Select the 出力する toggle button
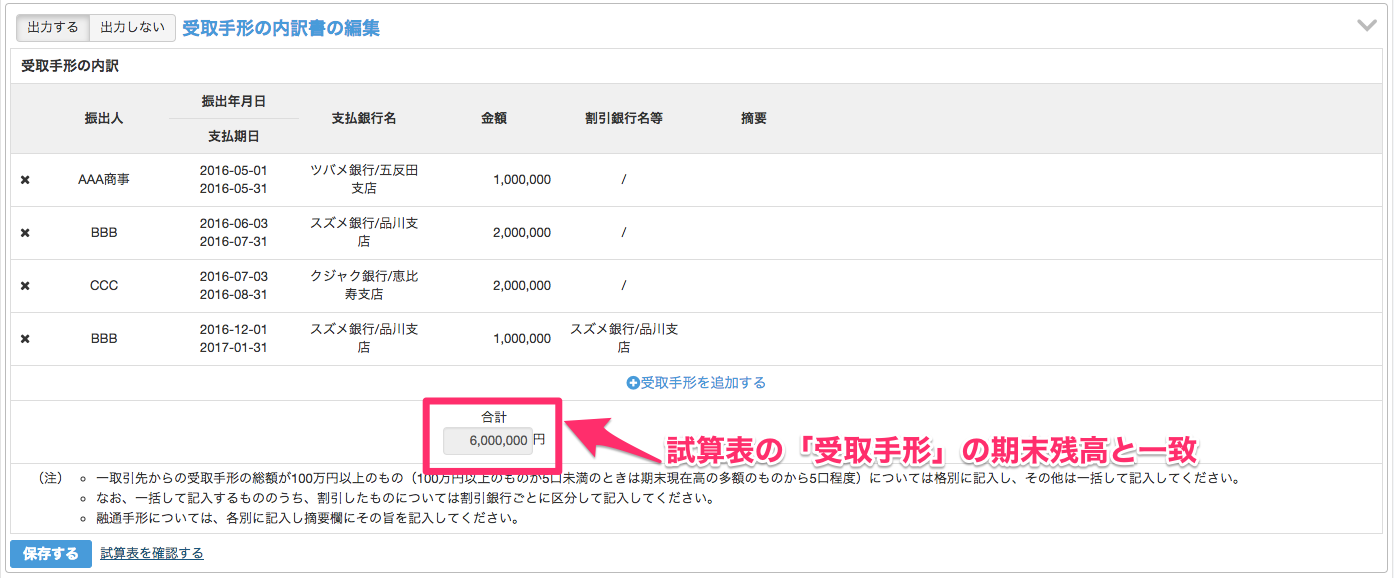Image resolution: width=1394 pixels, height=578 pixels. (x=53, y=28)
